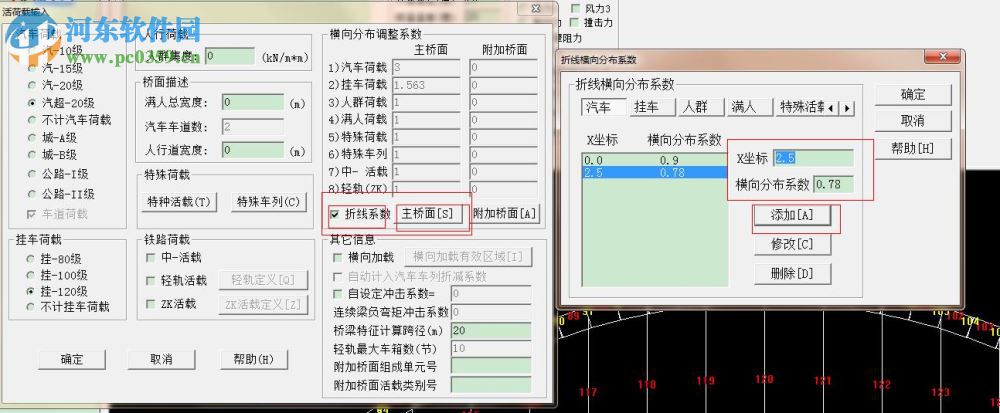Select 挂-100级 trailer load

tap(31, 275)
